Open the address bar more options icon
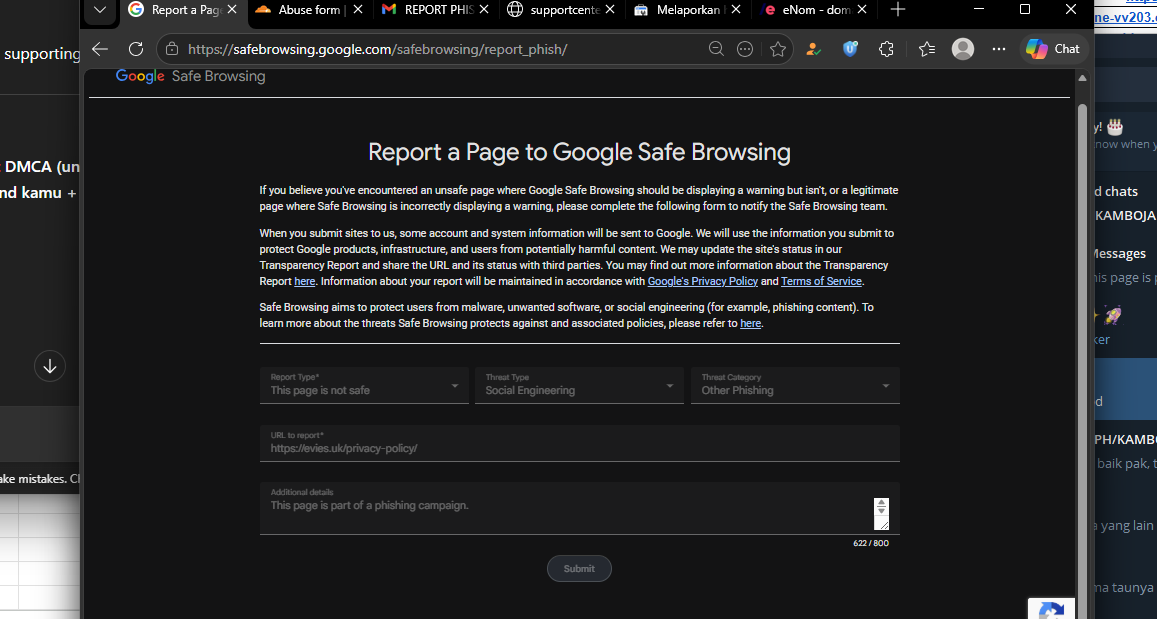The width and height of the screenshot is (1157, 619). pos(745,49)
